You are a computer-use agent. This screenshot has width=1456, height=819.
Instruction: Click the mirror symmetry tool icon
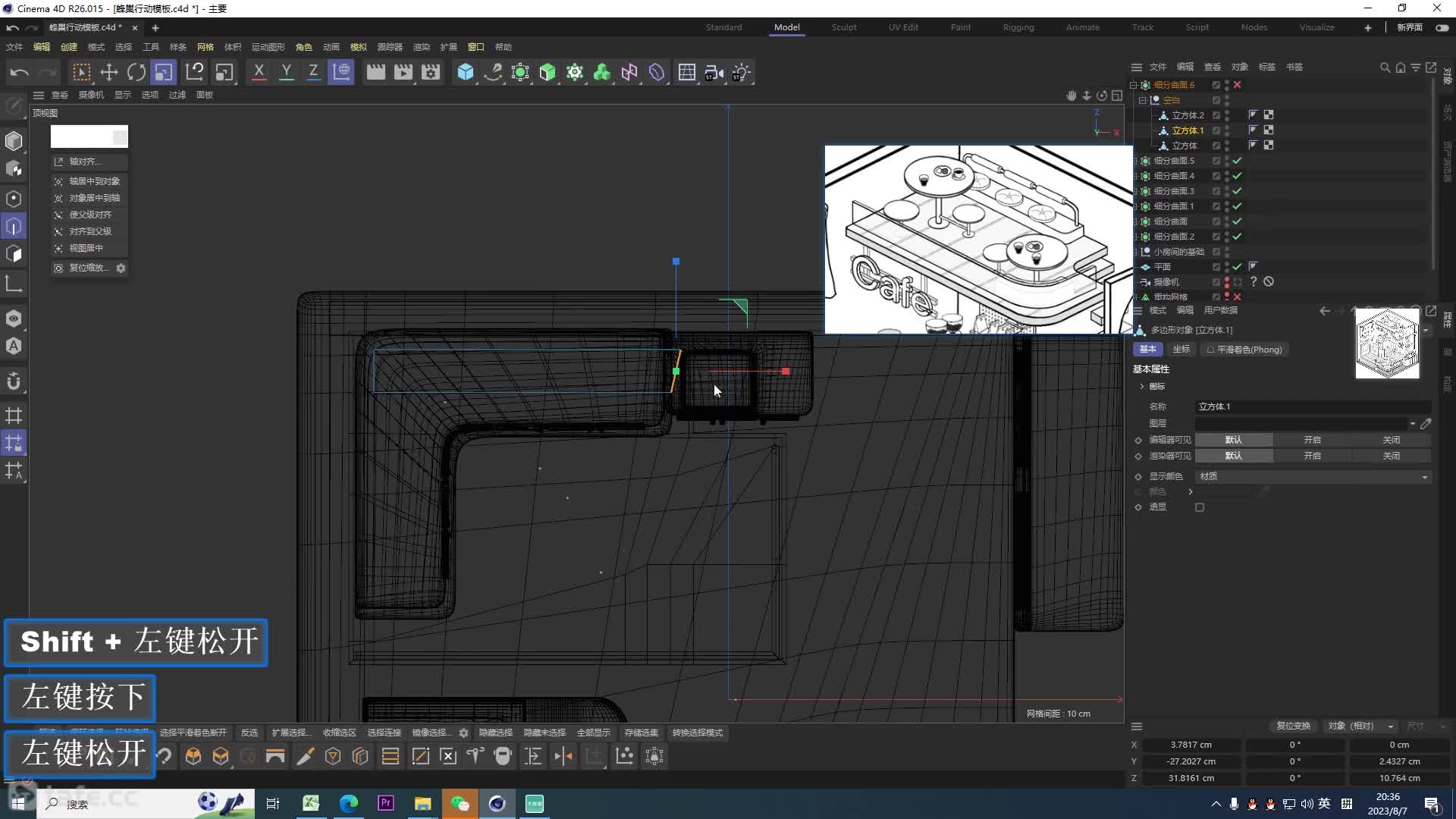pyautogui.click(x=563, y=756)
